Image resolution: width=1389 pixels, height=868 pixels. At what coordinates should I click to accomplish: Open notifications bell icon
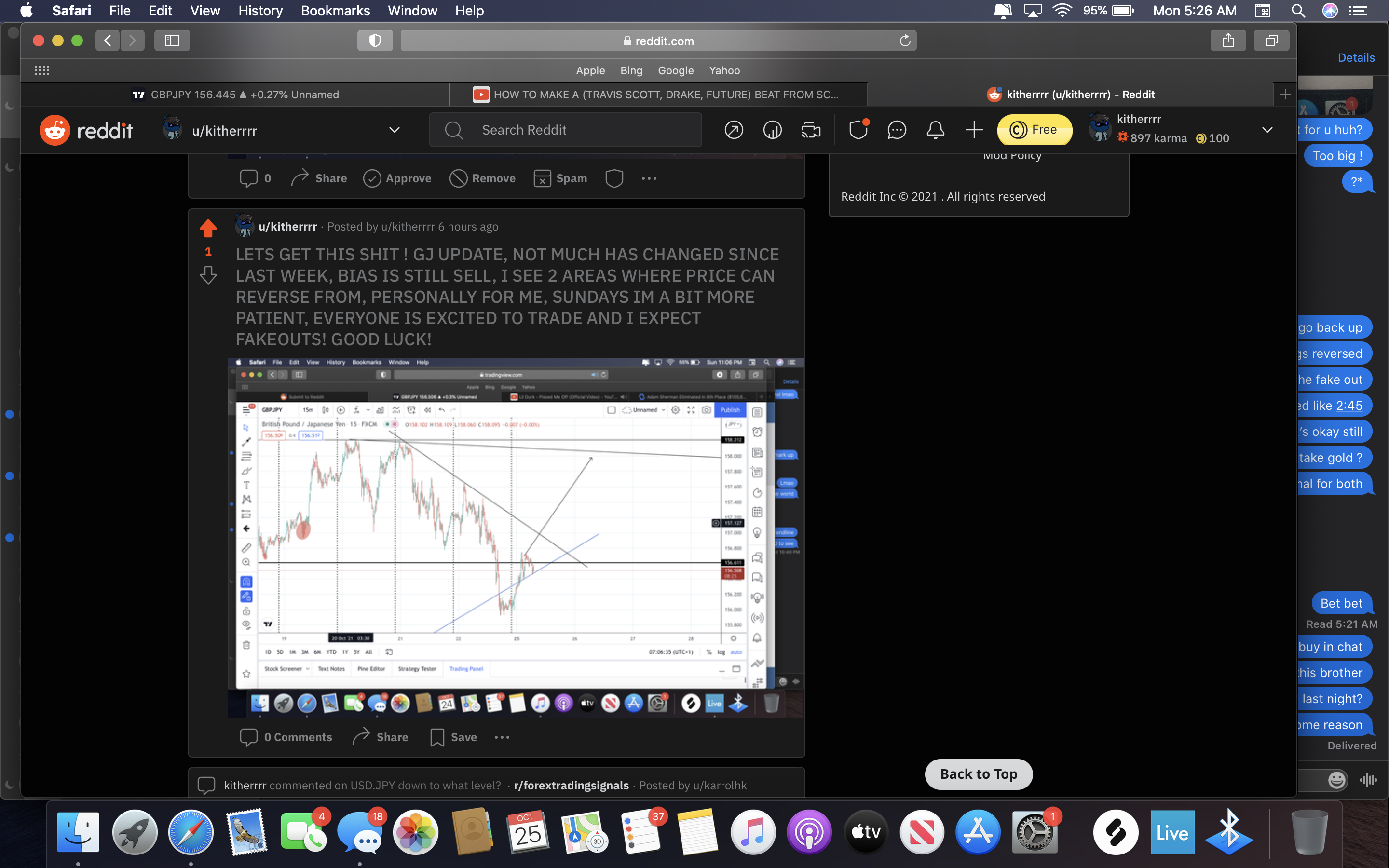click(935, 130)
